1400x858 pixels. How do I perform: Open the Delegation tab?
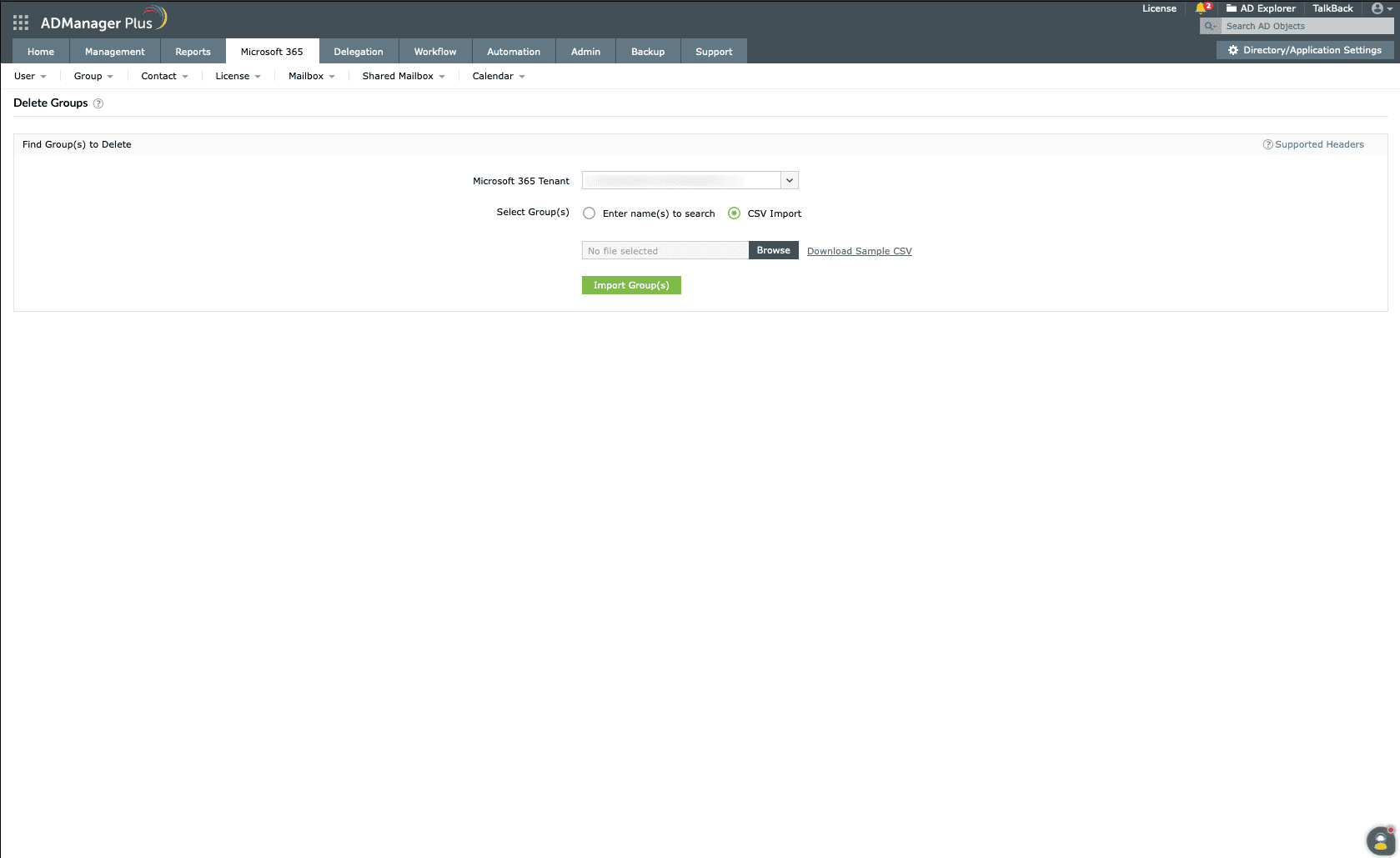[x=359, y=52]
